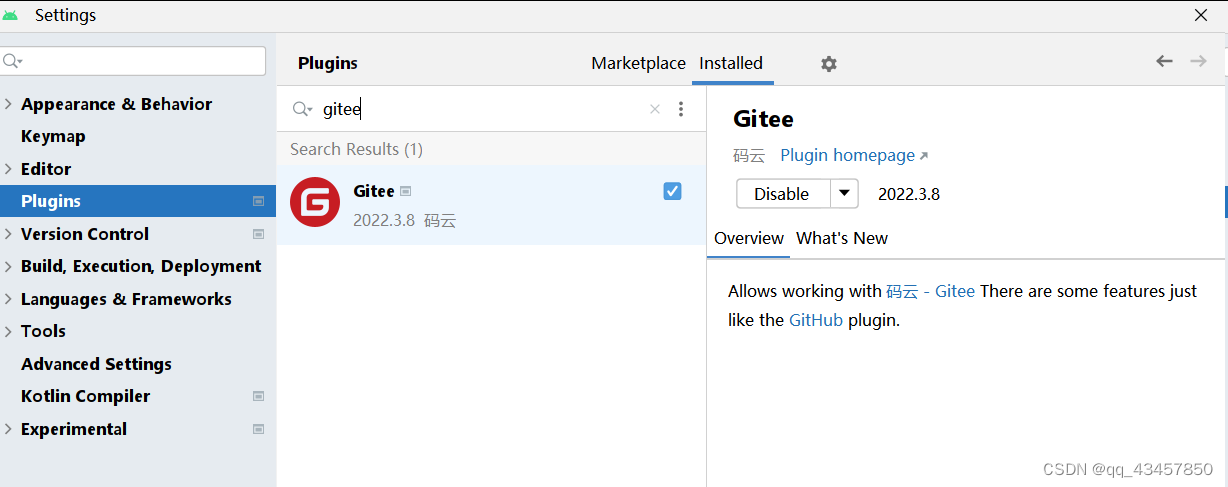This screenshot has width=1228, height=487.
Task: Clear the gitee search text
Action: tap(655, 109)
